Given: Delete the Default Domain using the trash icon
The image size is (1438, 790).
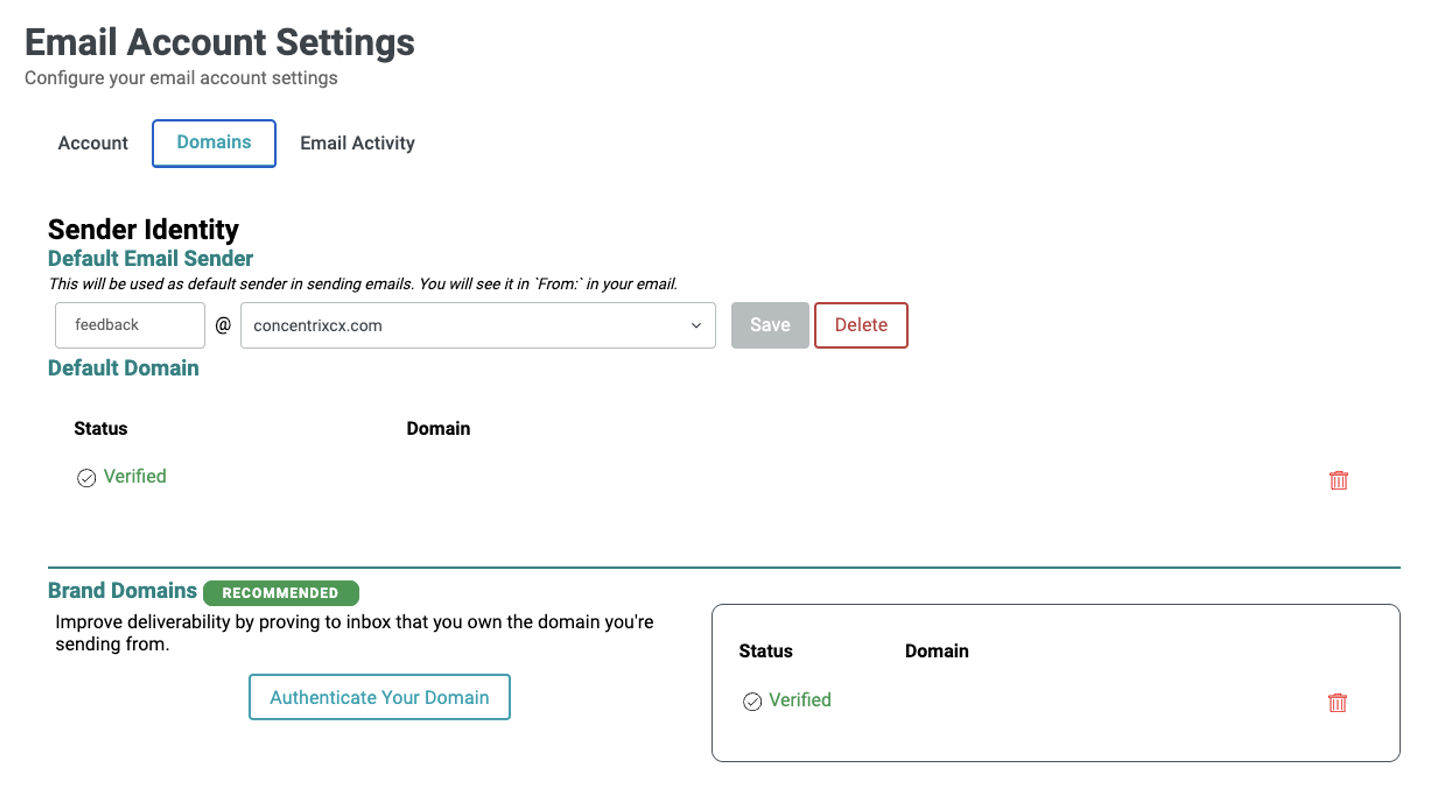Looking at the screenshot, I should 1338,480.
